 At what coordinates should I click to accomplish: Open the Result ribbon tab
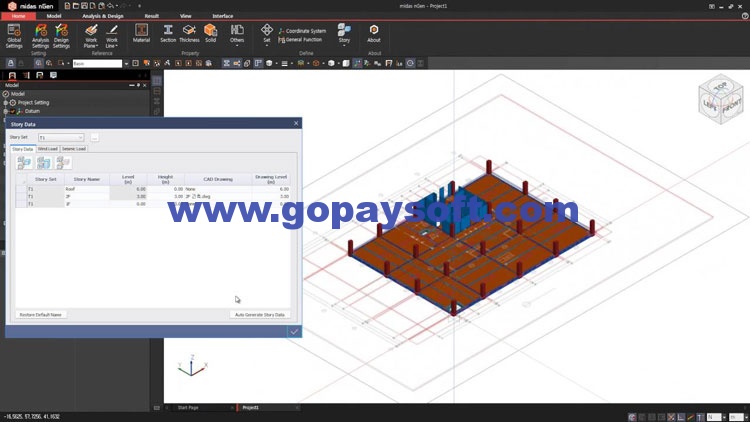(x=152, y=16)
